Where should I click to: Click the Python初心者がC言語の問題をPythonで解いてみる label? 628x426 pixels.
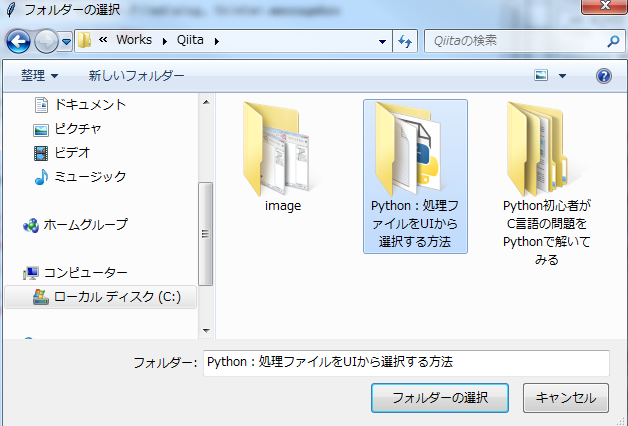[547, 233]
